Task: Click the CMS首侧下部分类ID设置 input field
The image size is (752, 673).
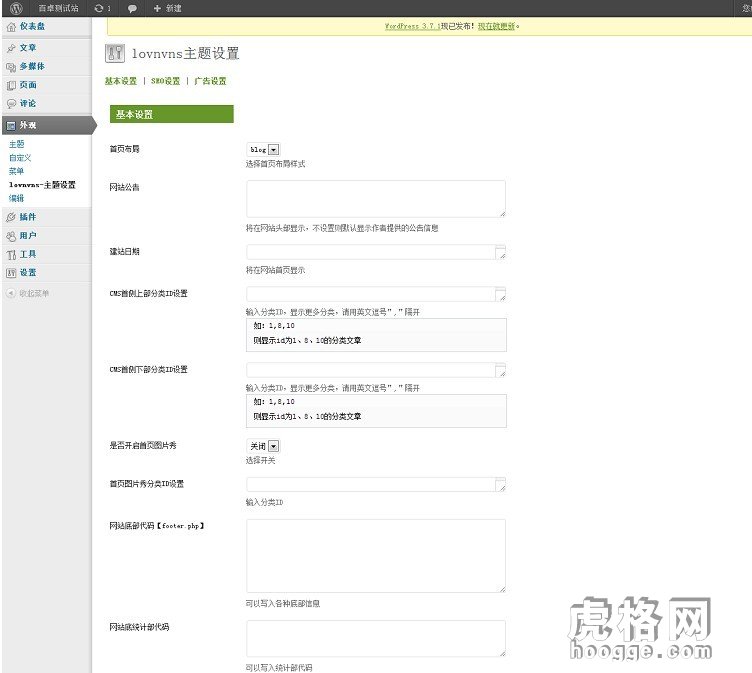Action: pyautogui.click(x=376, y=370)
